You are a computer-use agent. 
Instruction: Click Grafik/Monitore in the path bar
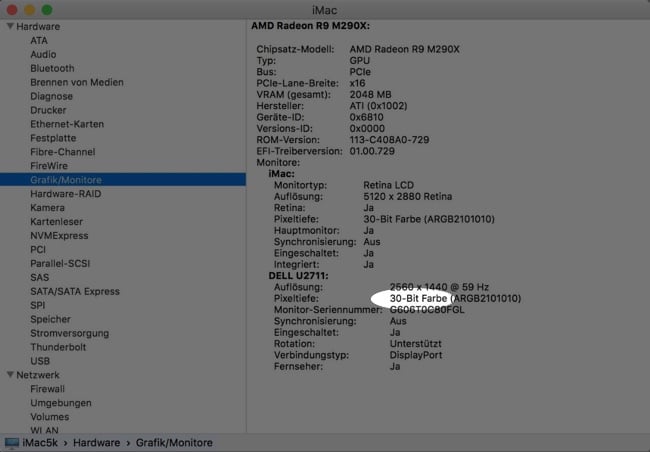pyautogui.click(x=174, y=443)
